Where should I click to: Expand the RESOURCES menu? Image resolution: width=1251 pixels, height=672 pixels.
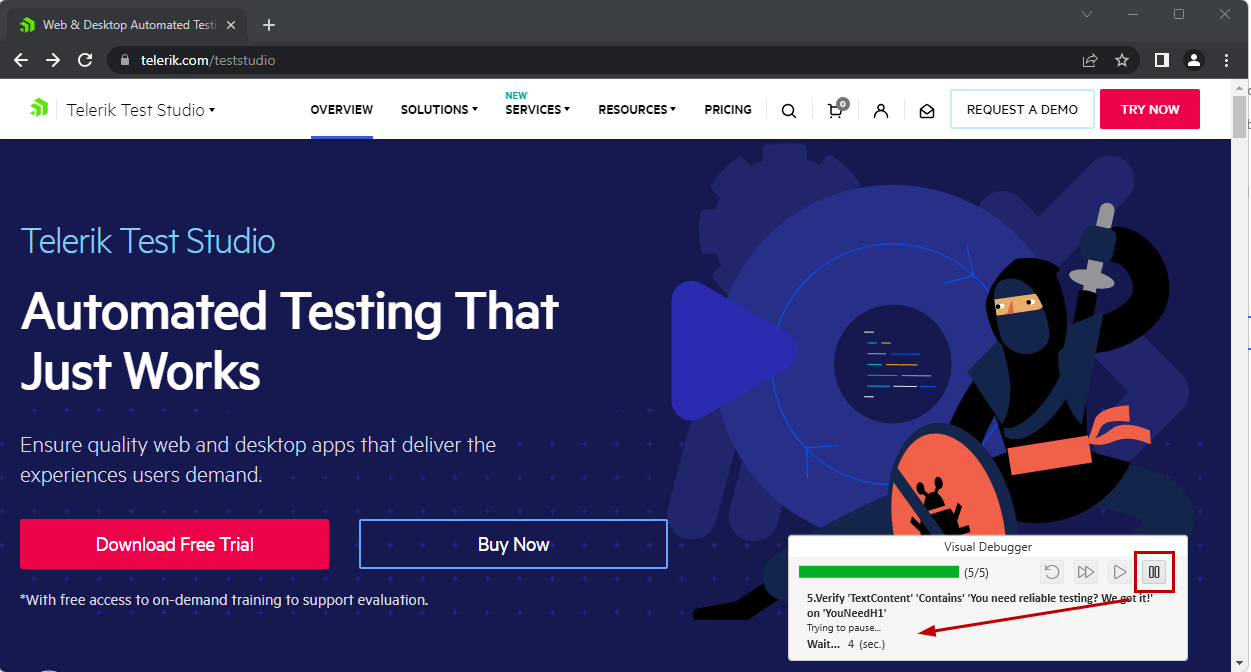click(x=637, y=110)
